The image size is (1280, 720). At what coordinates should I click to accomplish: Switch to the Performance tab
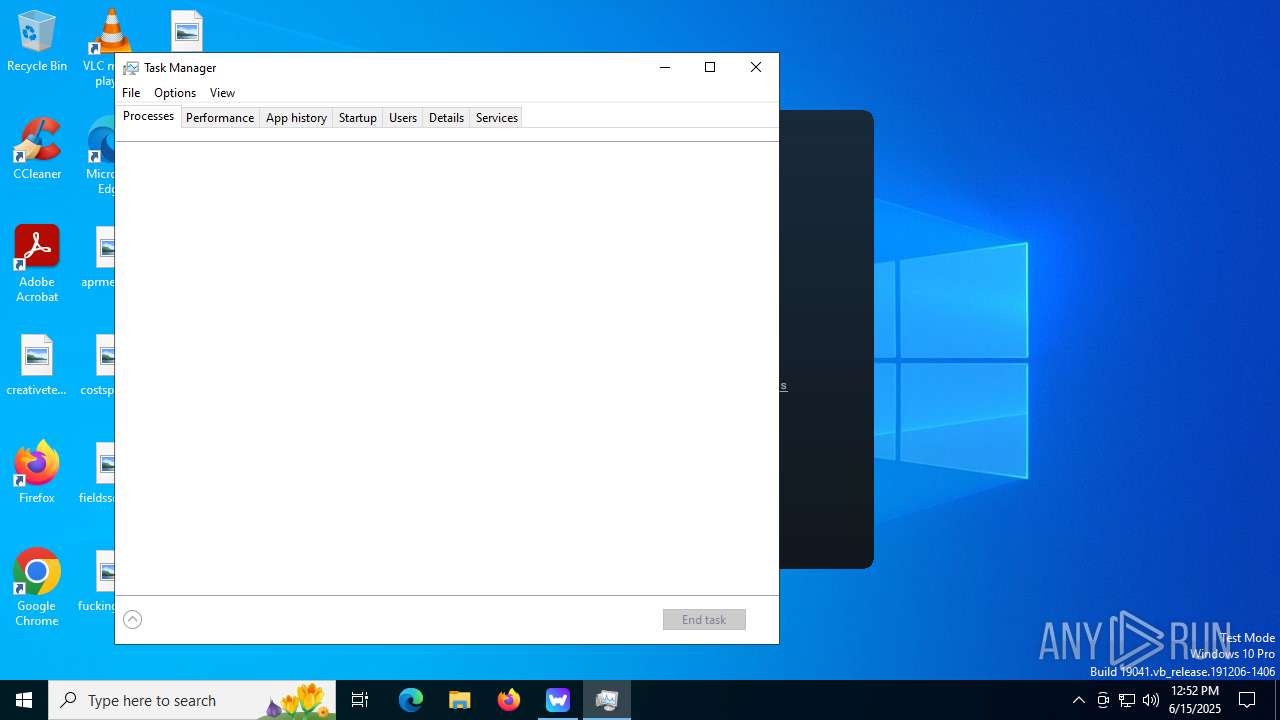pyautogui.click(x=220, y=118)
